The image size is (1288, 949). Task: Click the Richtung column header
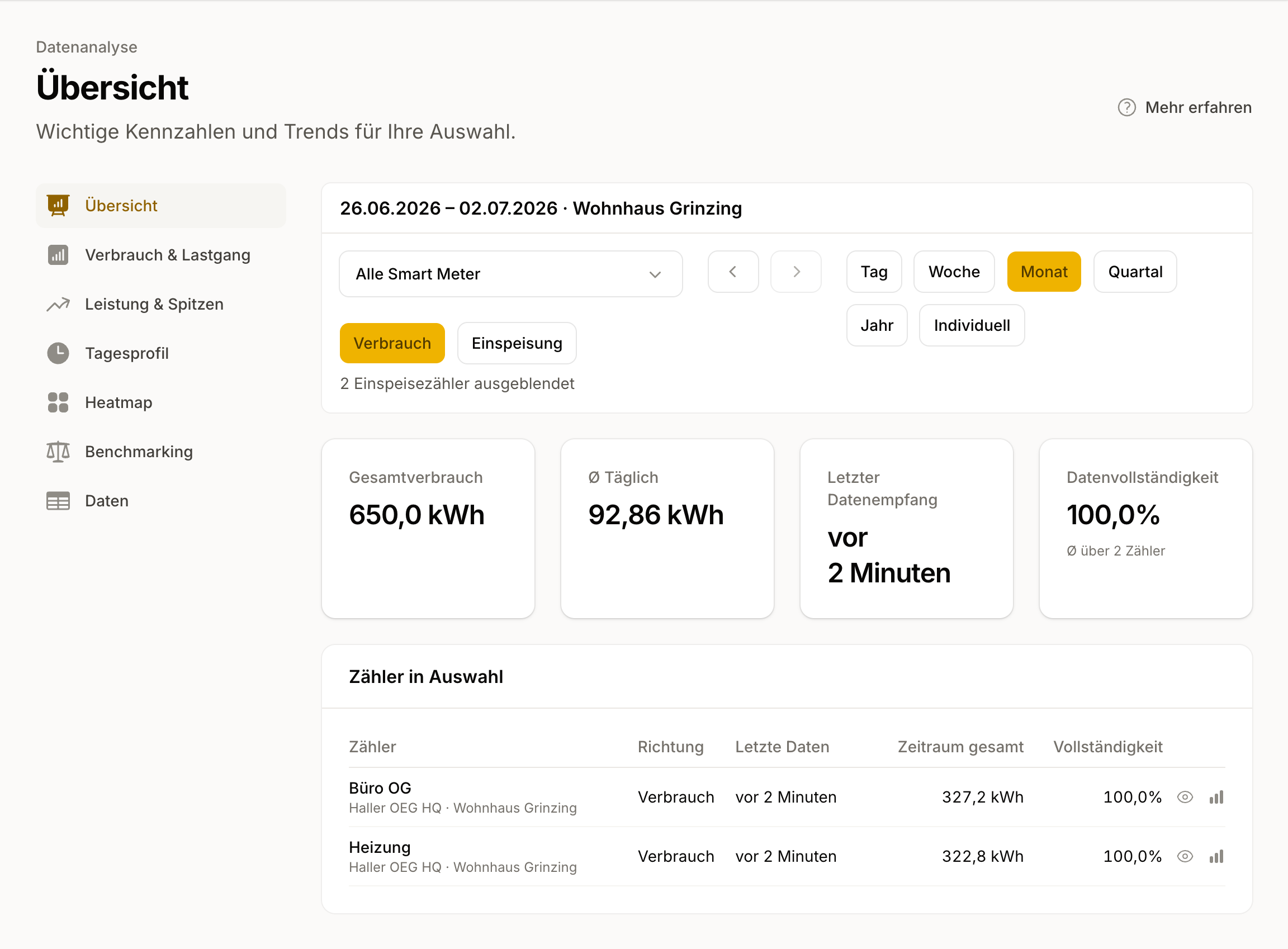(x=670, y=747)
